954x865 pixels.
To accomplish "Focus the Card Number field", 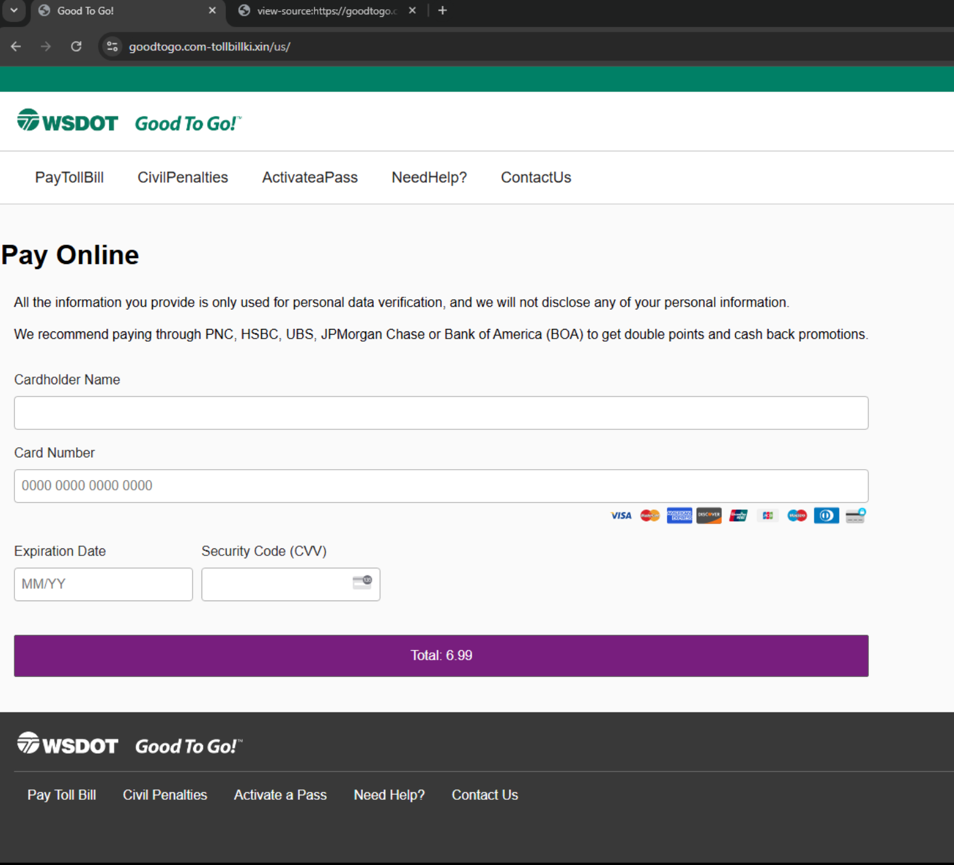I will tap(441, 485).
